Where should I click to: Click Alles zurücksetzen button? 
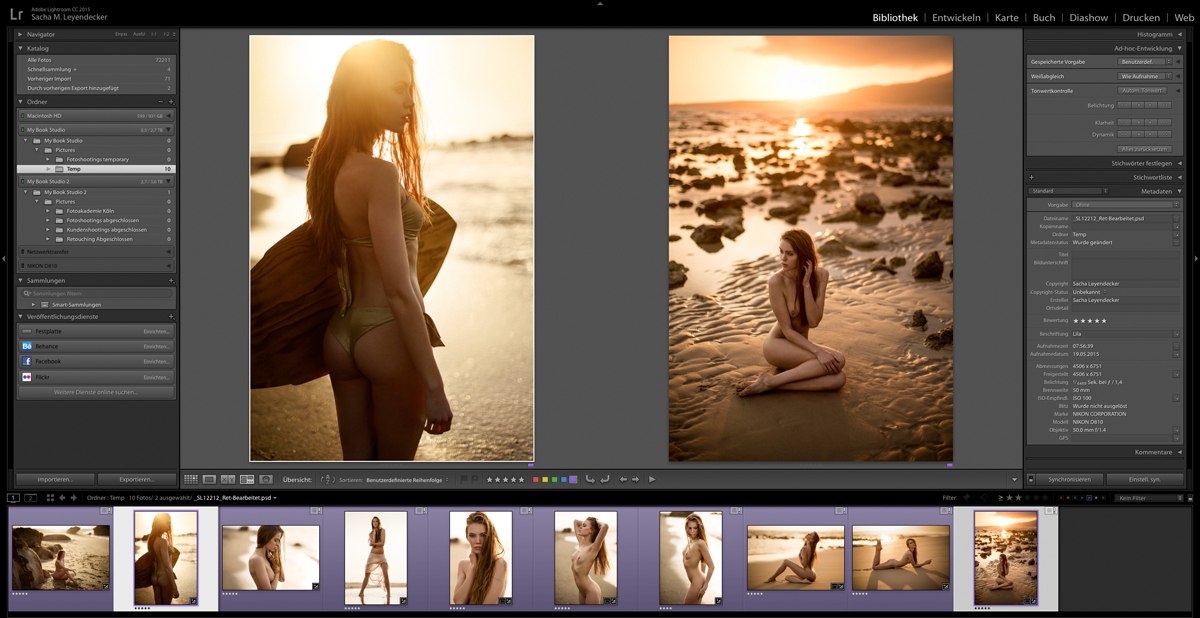[x=1144, y=149]
